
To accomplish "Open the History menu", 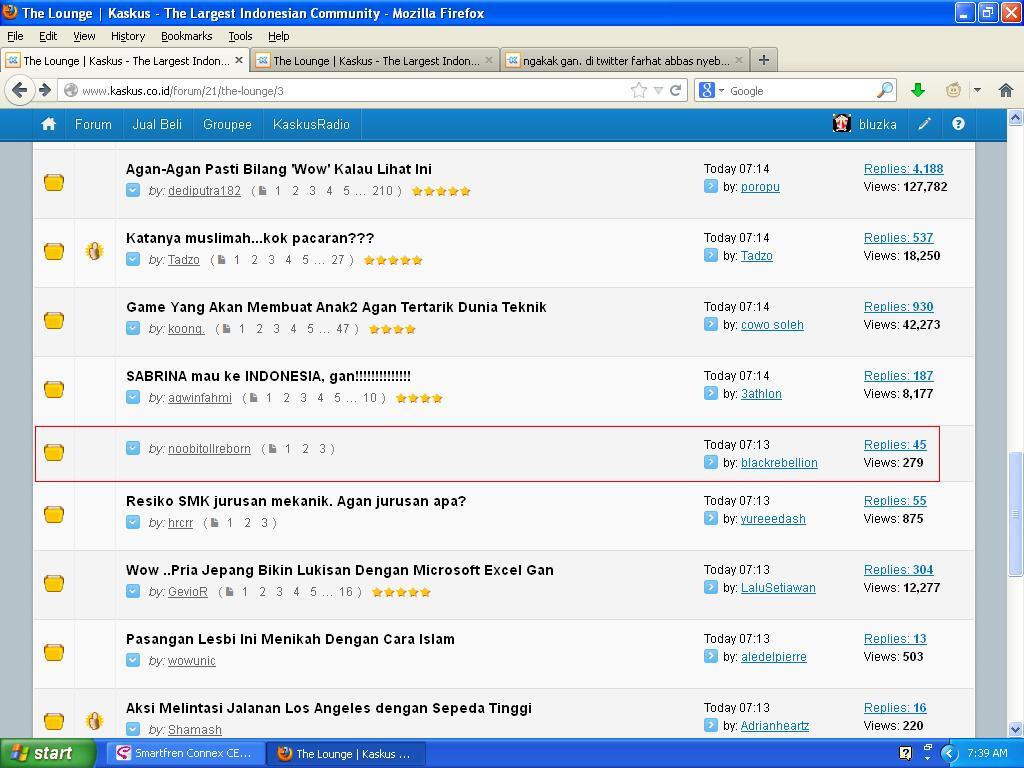I will [128, 36].
